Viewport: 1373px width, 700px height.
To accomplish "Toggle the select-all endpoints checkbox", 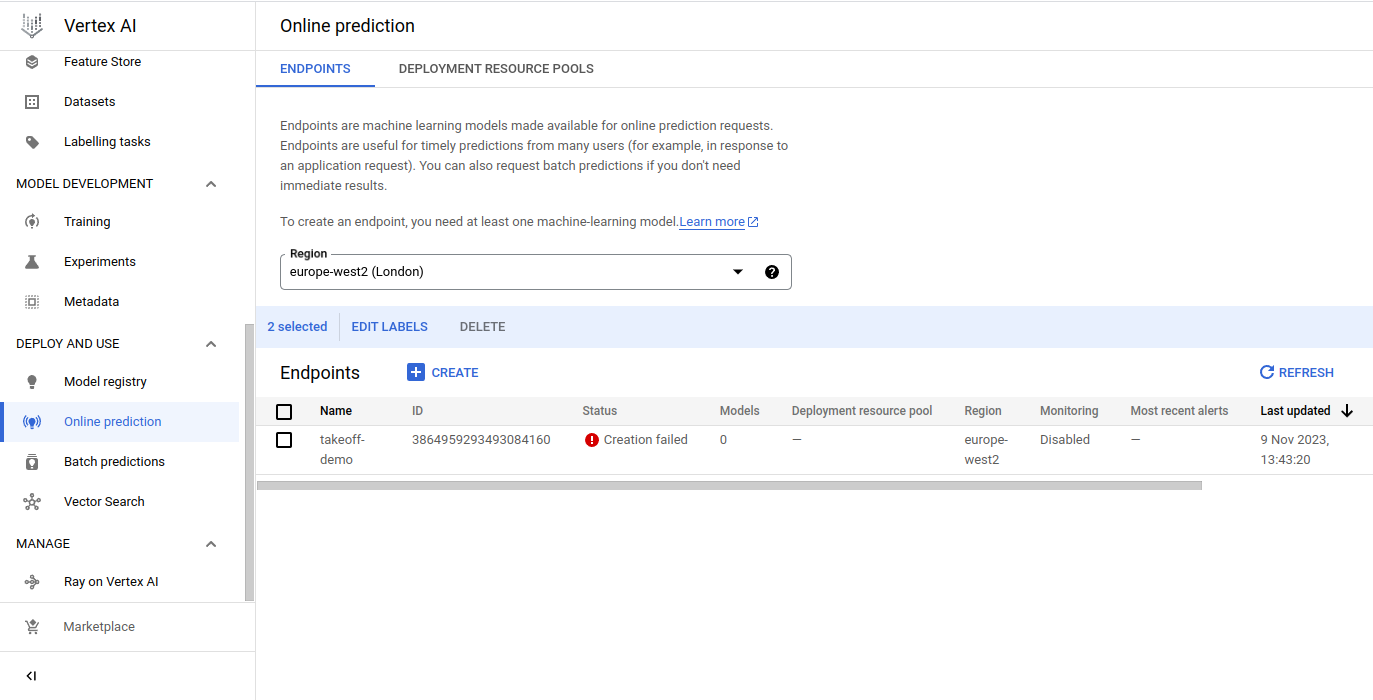I will pos(284,411).
